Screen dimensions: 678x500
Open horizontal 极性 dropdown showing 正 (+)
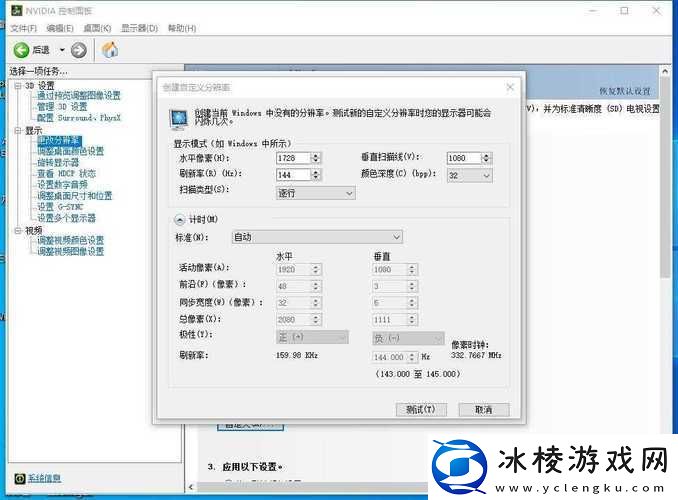312,337
